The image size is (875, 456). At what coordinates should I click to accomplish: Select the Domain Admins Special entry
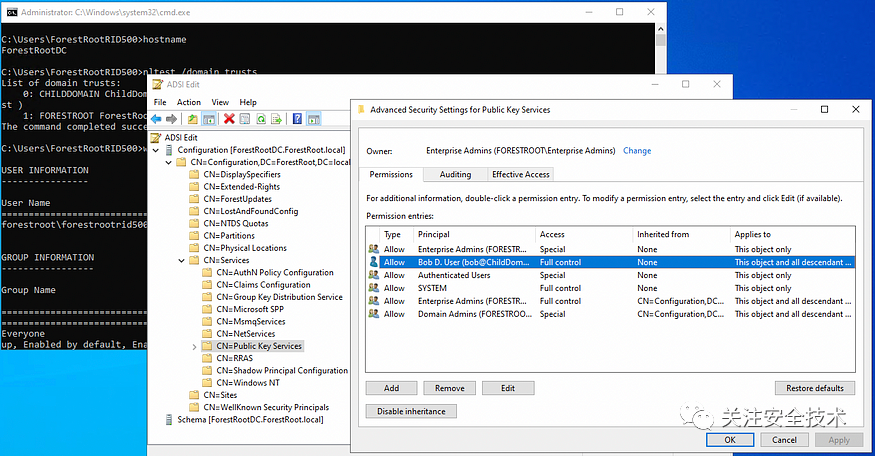(x=610, y=314)
